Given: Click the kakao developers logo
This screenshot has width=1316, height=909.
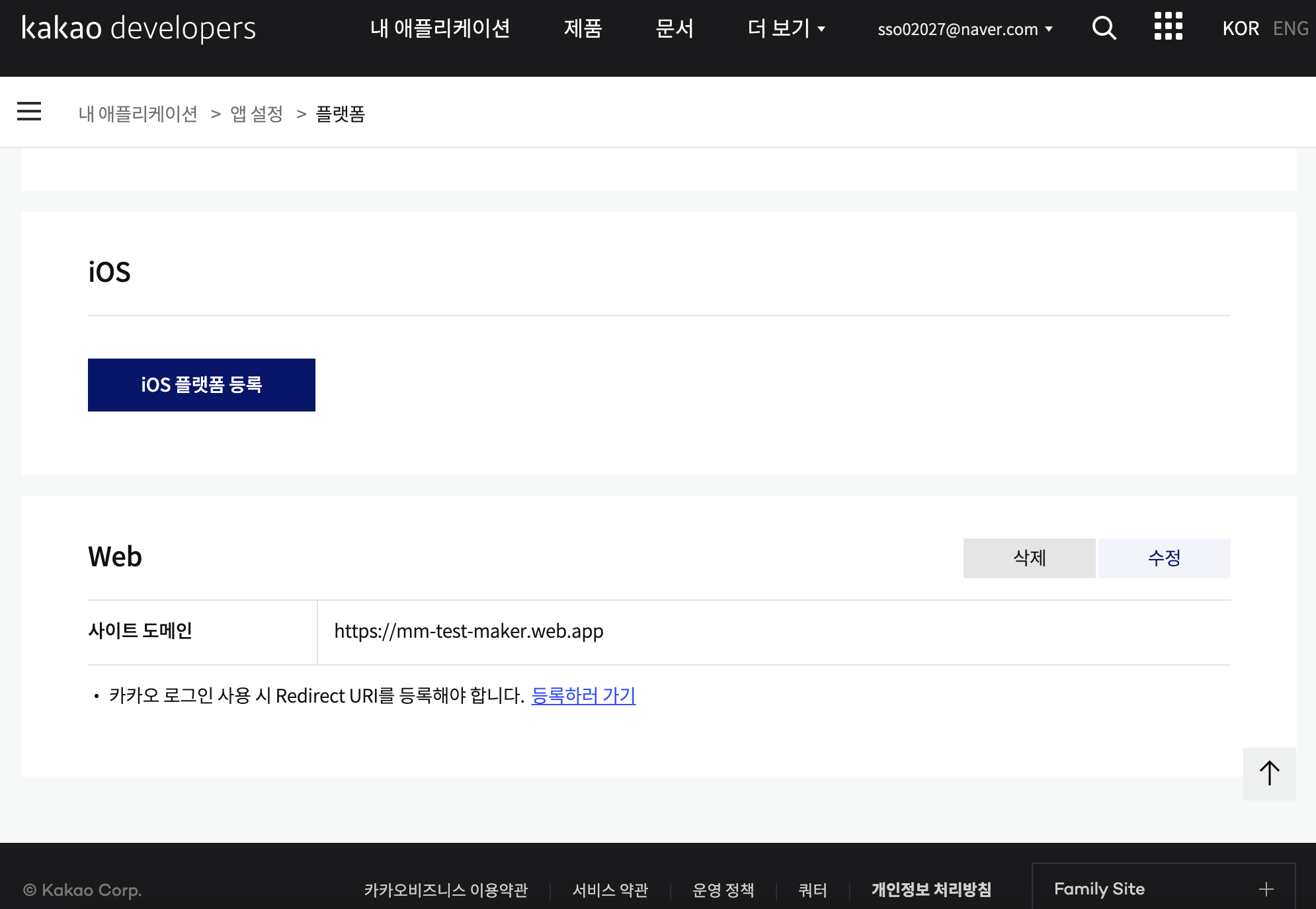Looking at the screenshot, I should pyautogui.click(x=139, y=28).
